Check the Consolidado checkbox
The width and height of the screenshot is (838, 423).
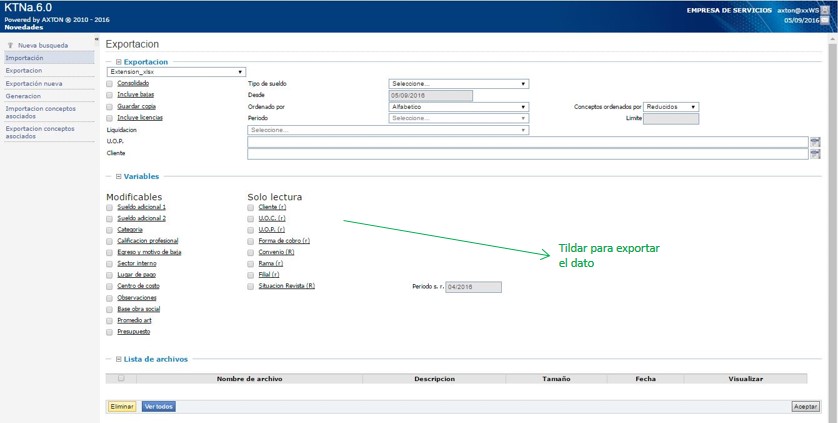[110, 83]
